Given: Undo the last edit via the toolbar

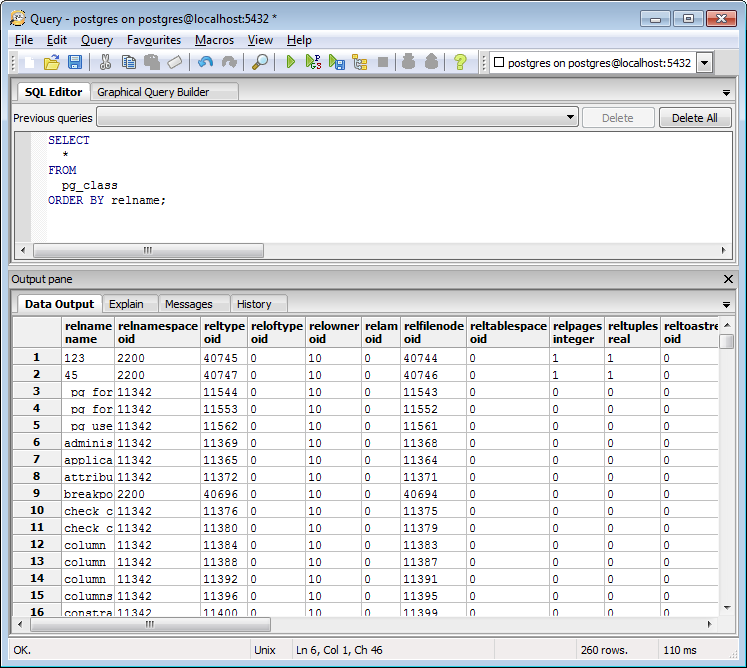Looking at the screenshot, I should (205, 62).
